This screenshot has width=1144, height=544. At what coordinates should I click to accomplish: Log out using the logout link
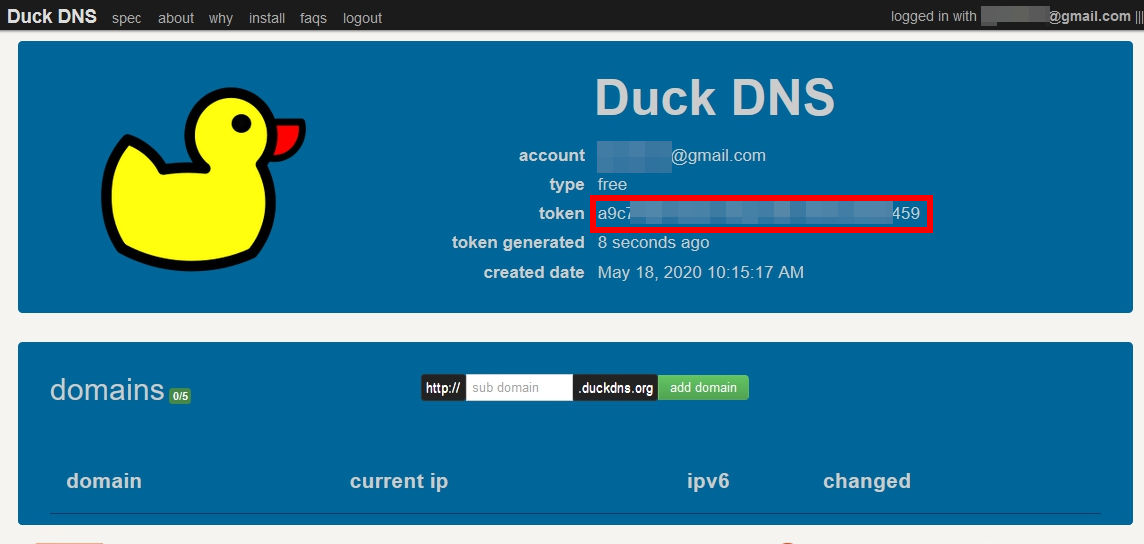362,18
